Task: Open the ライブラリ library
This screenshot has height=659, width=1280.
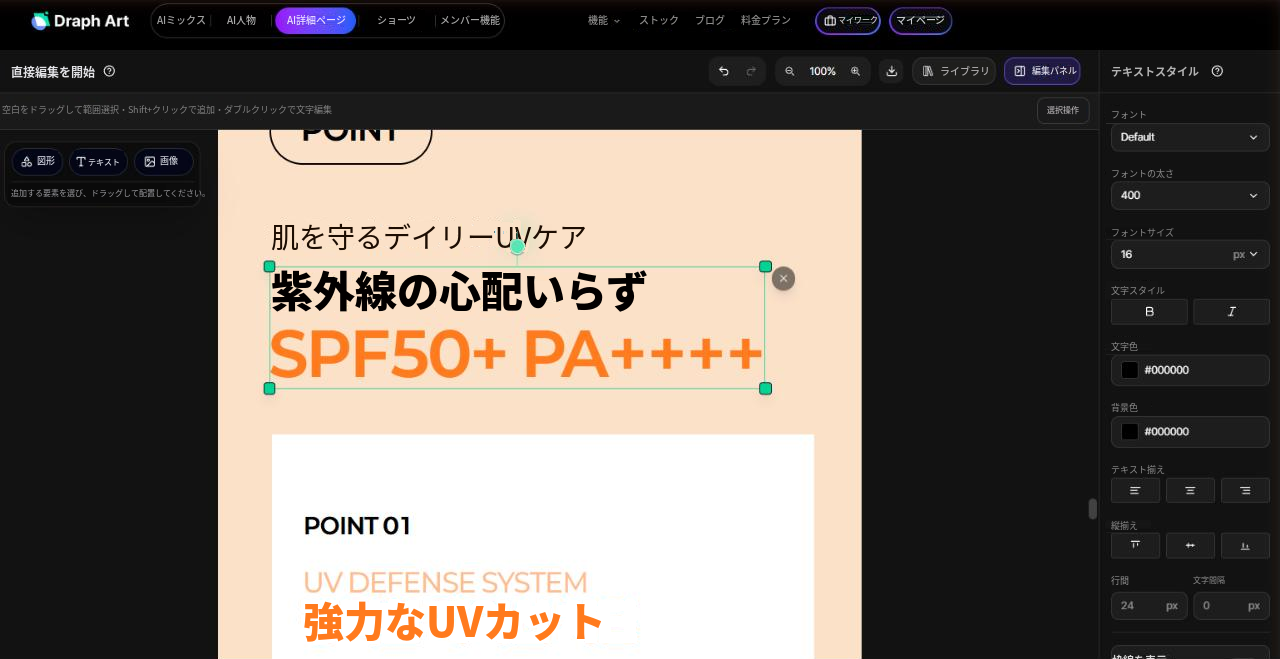Action: [954, 71]
